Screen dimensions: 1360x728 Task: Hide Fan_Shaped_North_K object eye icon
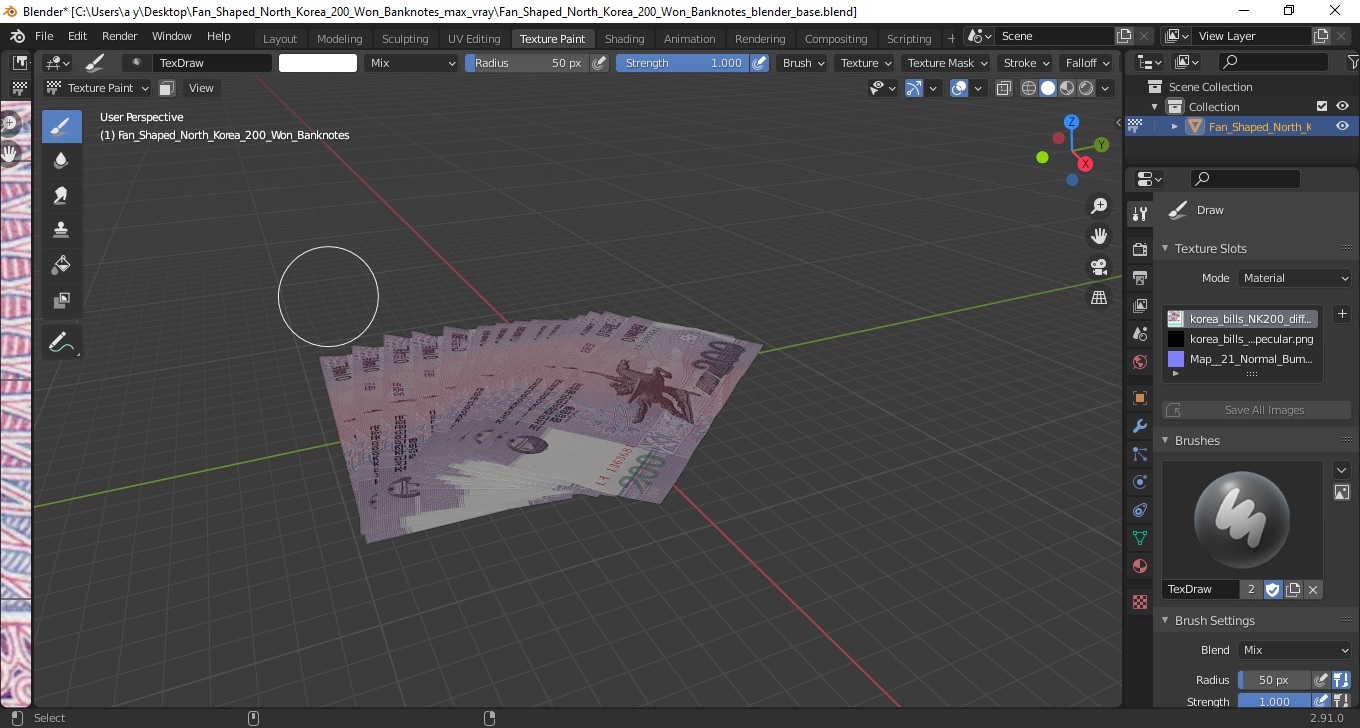tap(1342, 126)
